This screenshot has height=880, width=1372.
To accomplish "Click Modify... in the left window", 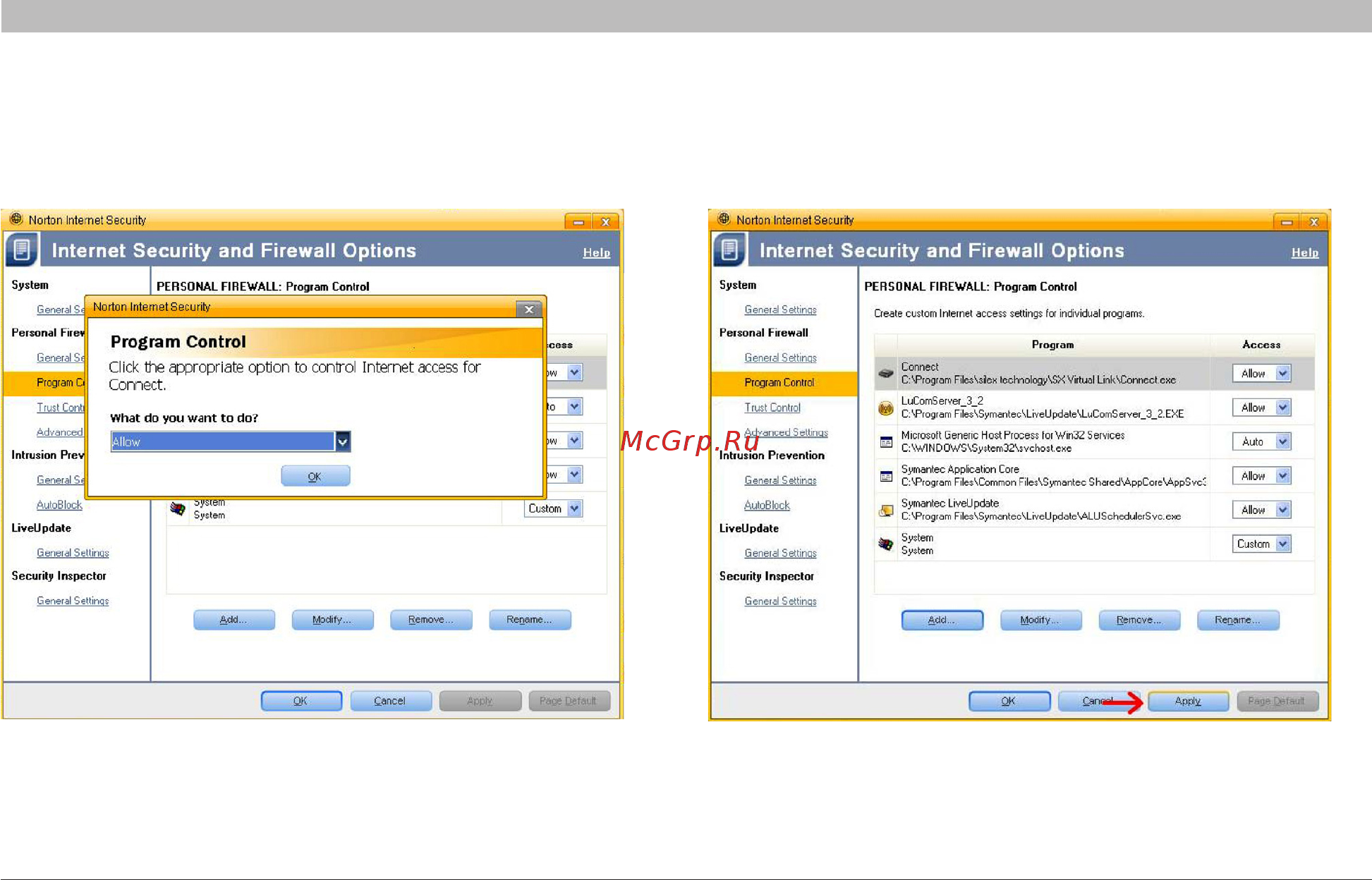I will (x=332, y=620).
